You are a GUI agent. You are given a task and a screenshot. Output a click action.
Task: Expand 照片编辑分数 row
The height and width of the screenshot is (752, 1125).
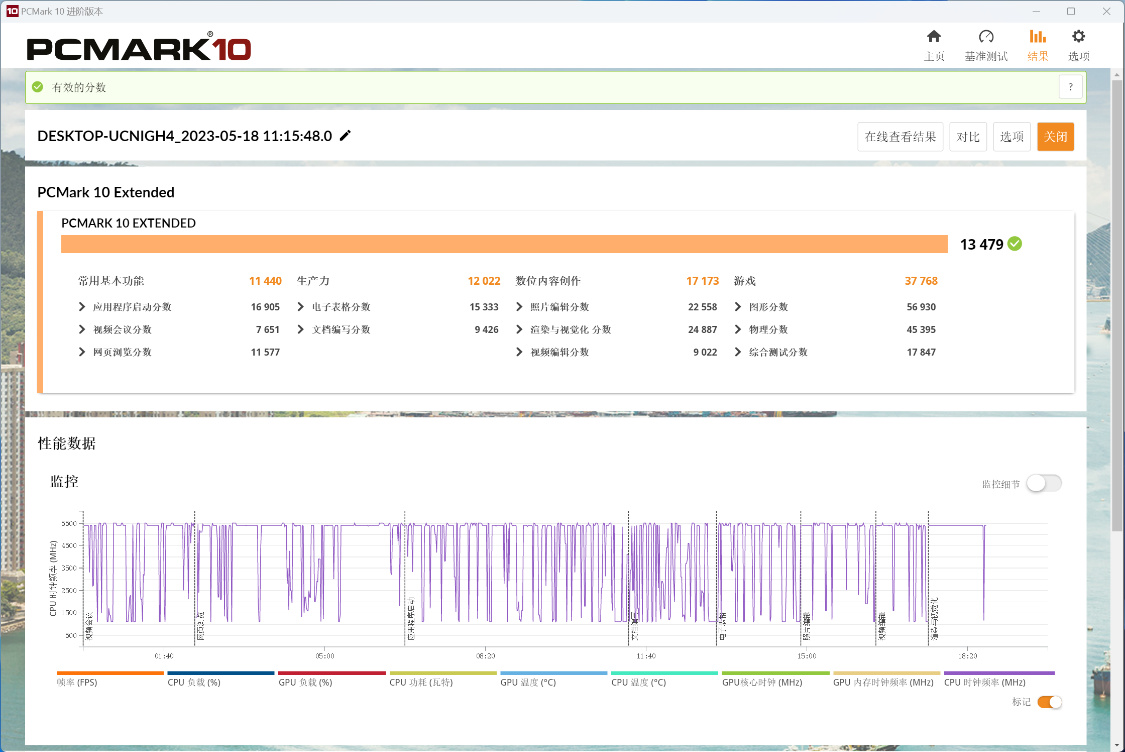pyautogui.click(x=519, y=306)
